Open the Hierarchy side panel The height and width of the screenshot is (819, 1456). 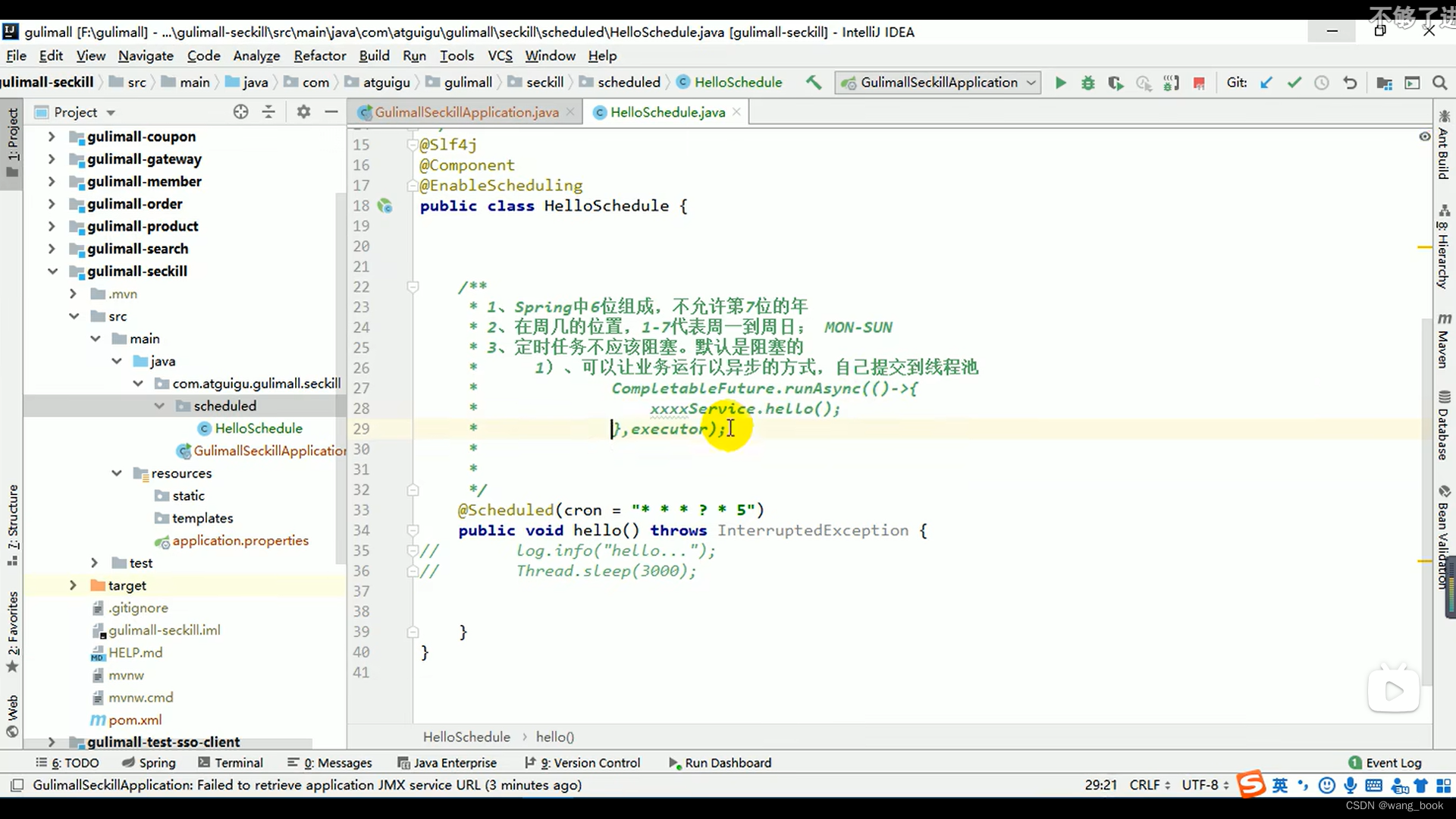point(1443,246)
